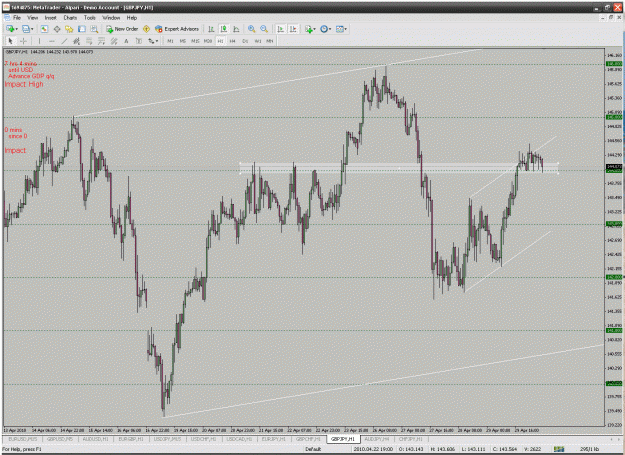
Task: Open the Window menu
Action: (x=111, y=18)
